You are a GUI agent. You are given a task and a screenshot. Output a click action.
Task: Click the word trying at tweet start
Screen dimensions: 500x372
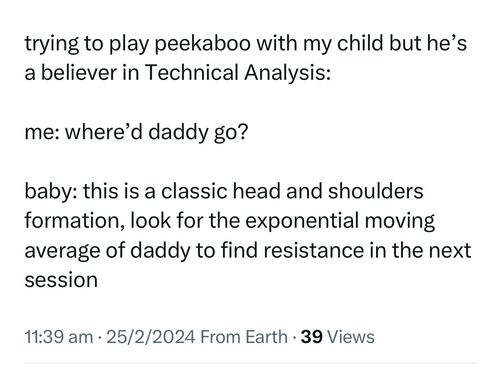(x=51, y=44)
